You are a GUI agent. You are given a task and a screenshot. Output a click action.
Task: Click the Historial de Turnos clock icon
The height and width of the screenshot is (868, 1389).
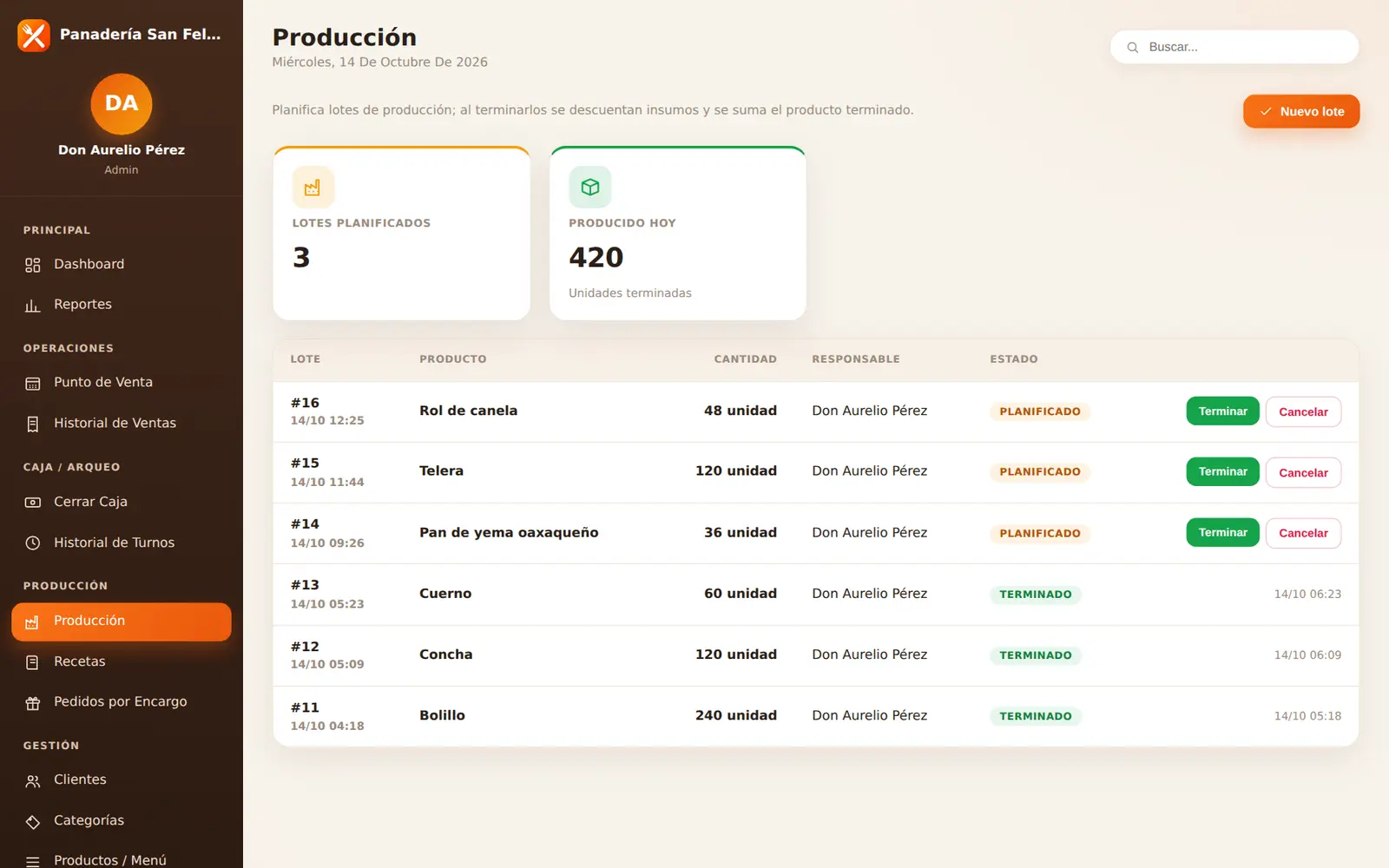tap(33, 543)
